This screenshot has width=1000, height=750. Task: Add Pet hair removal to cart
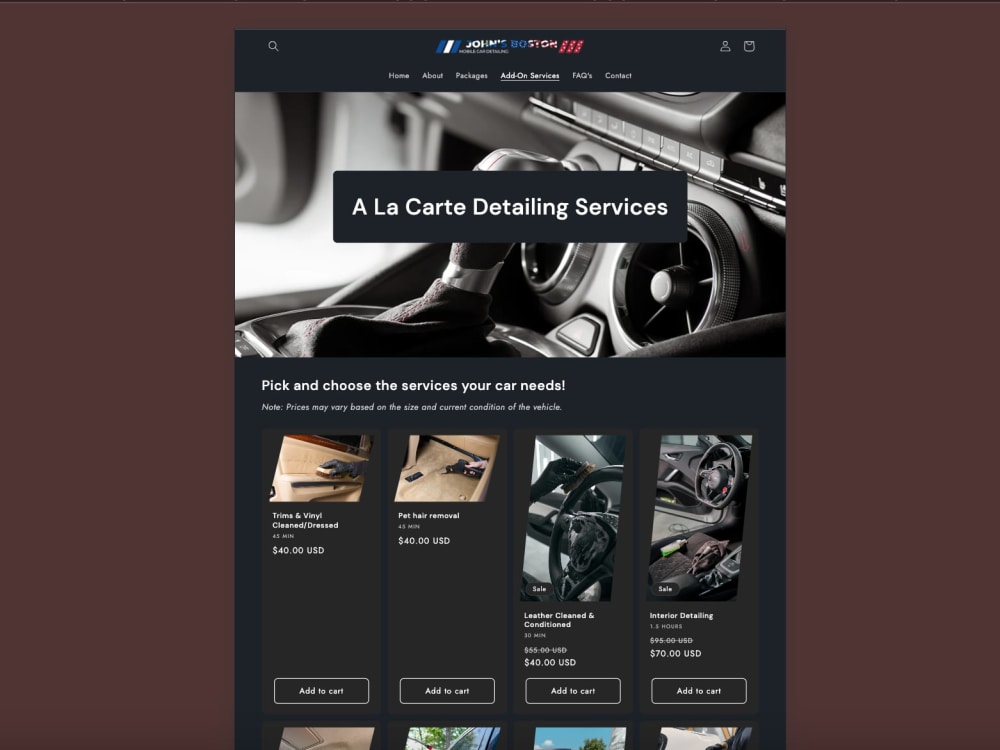click(x=447, y=691)
